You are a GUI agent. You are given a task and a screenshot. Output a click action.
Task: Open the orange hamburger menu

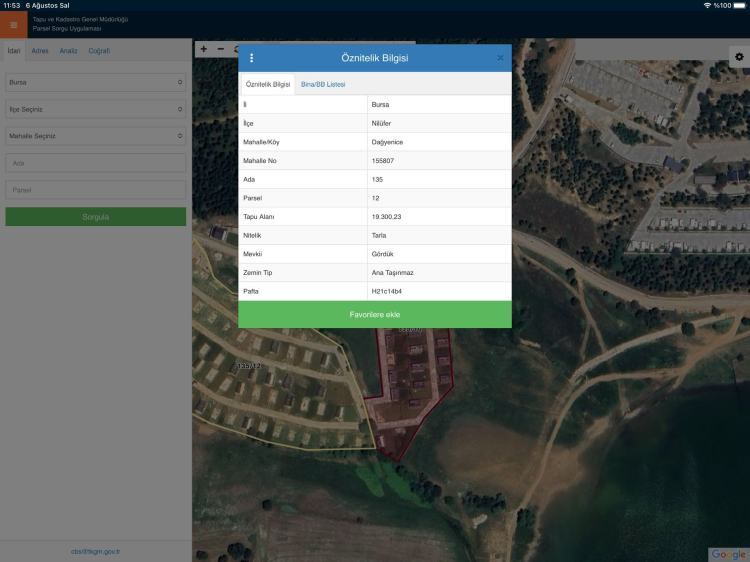coord(14,25)
